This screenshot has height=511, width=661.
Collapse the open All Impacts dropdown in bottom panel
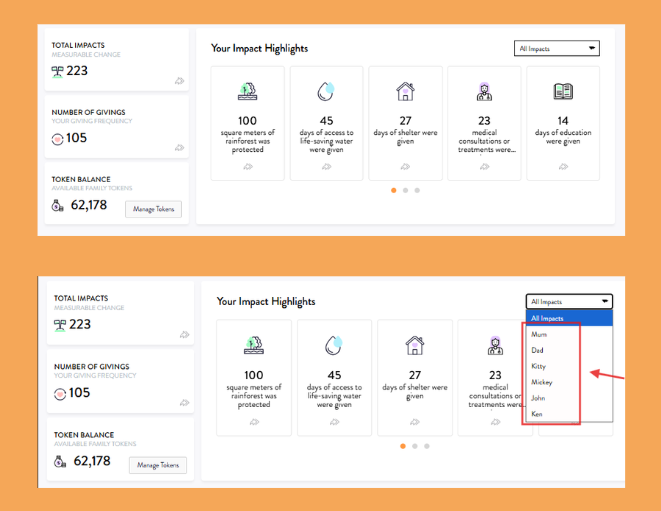pos(569,301)
